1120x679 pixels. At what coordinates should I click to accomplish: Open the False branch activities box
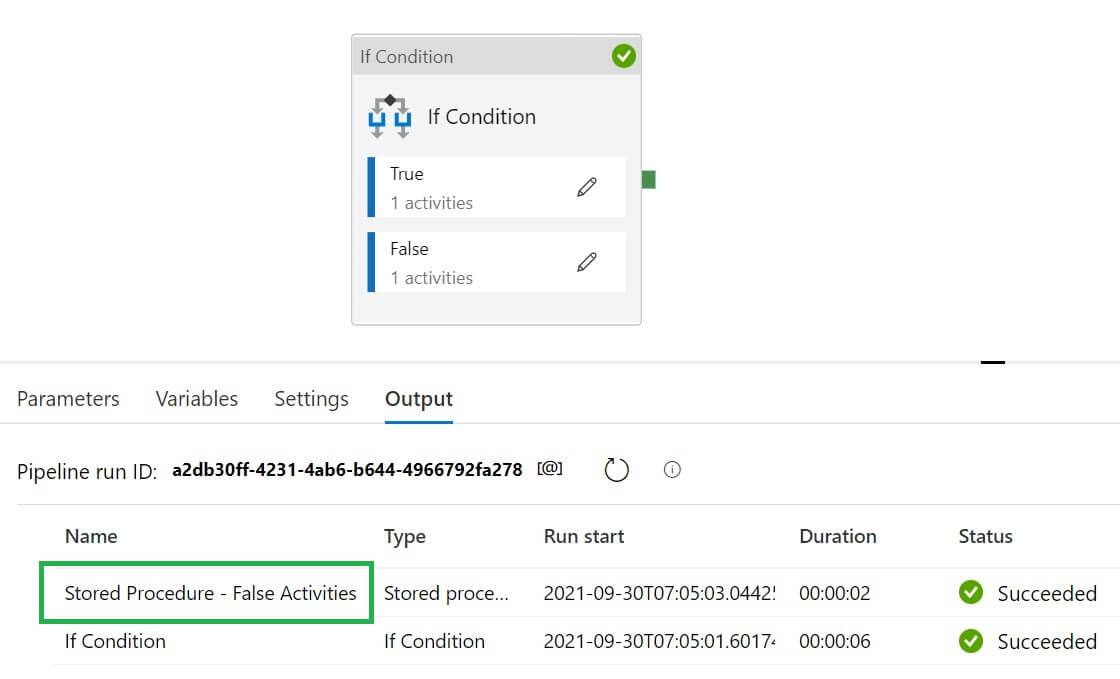(x=470, y=262)
